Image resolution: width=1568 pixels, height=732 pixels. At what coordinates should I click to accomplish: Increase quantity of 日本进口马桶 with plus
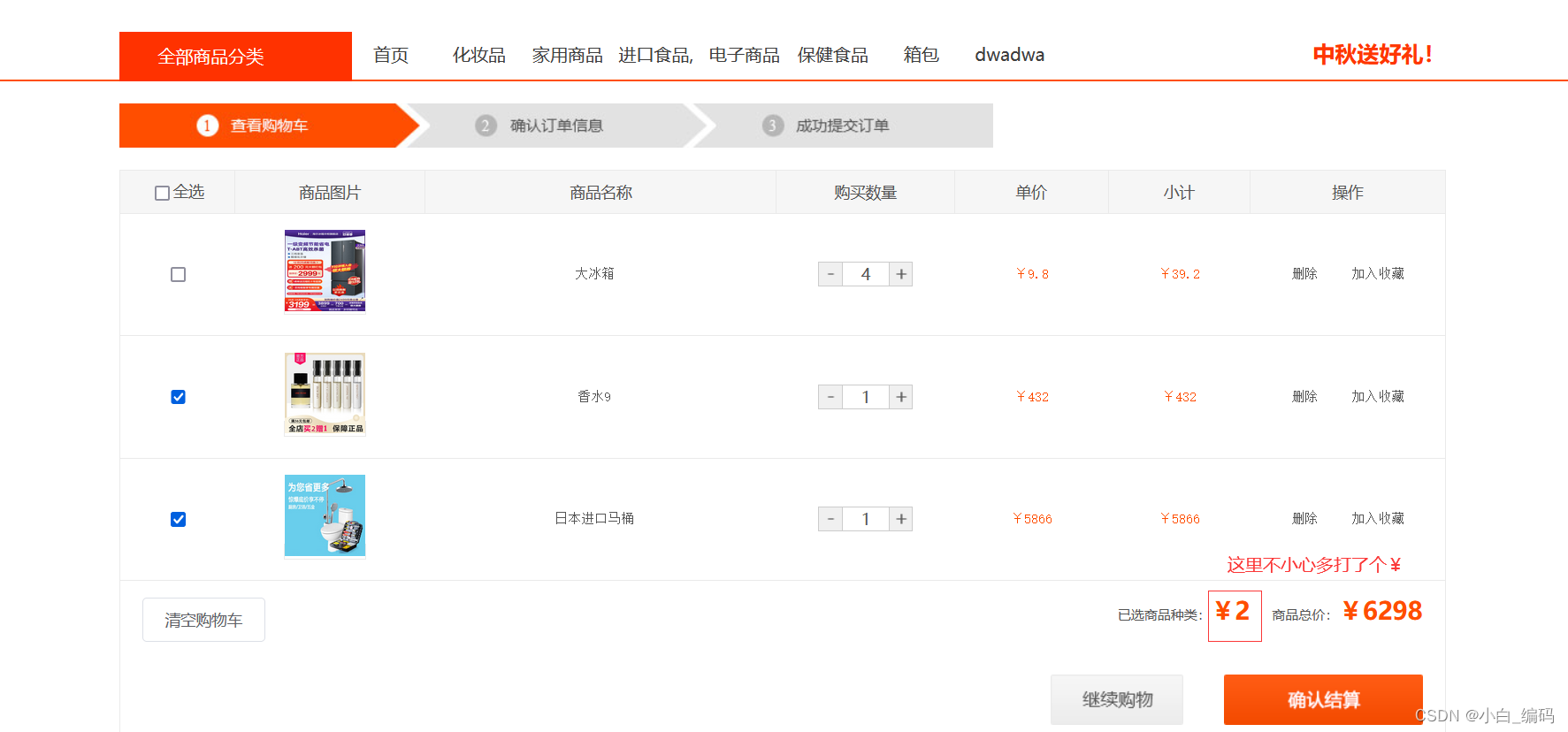[x=900, y=519]
